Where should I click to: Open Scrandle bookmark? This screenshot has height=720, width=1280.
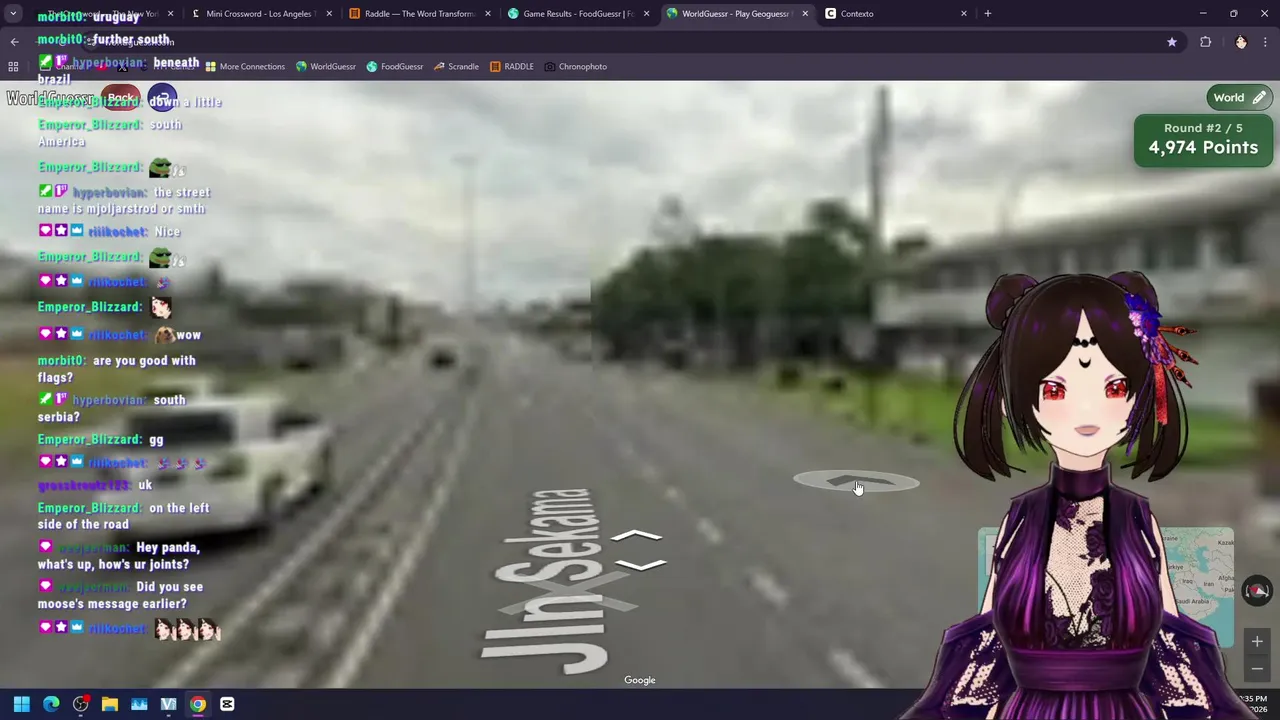click(x=456, y=67)
